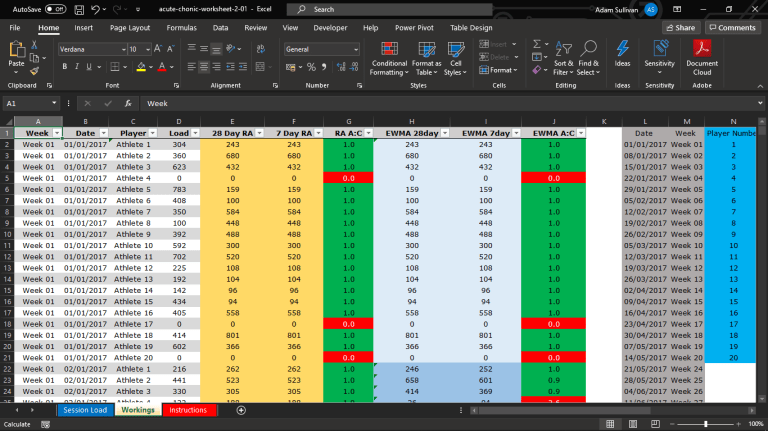Expand the Name Box dropdown arrow
This screenshot has width=768, height=431.
(54, 103)
